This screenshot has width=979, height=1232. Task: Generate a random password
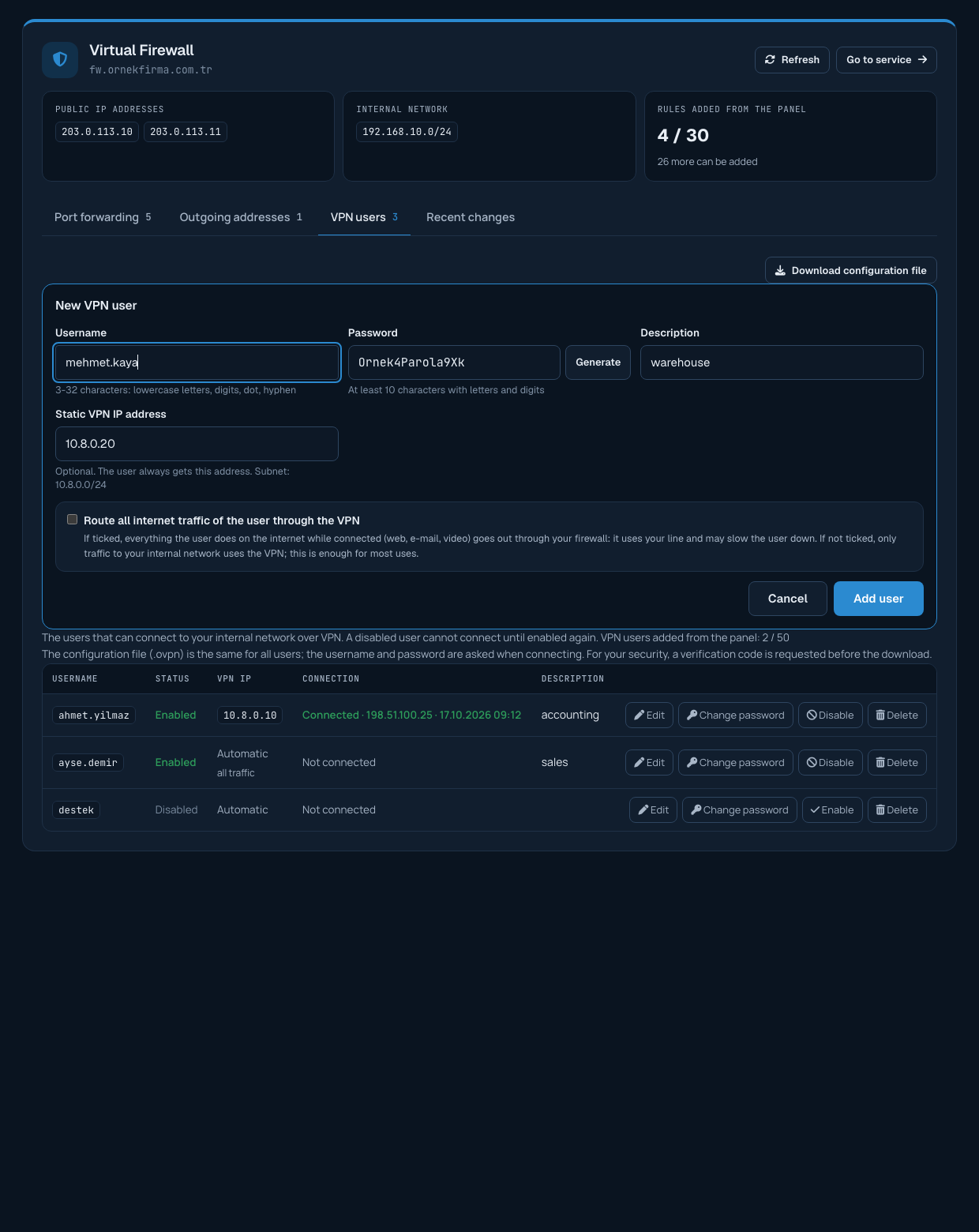coord(598,362)
